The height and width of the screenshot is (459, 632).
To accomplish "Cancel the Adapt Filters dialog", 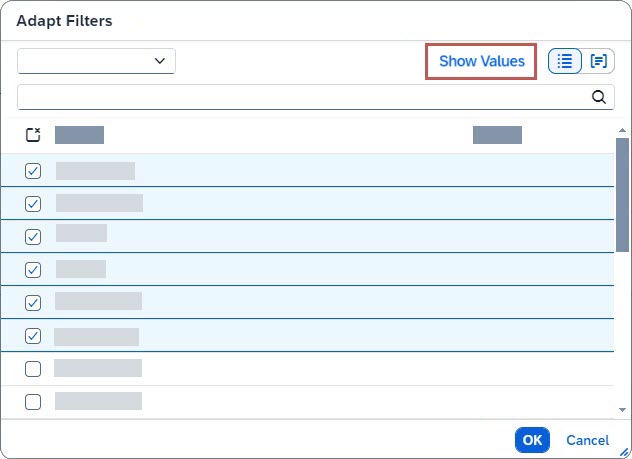I will tap(587, 440).
